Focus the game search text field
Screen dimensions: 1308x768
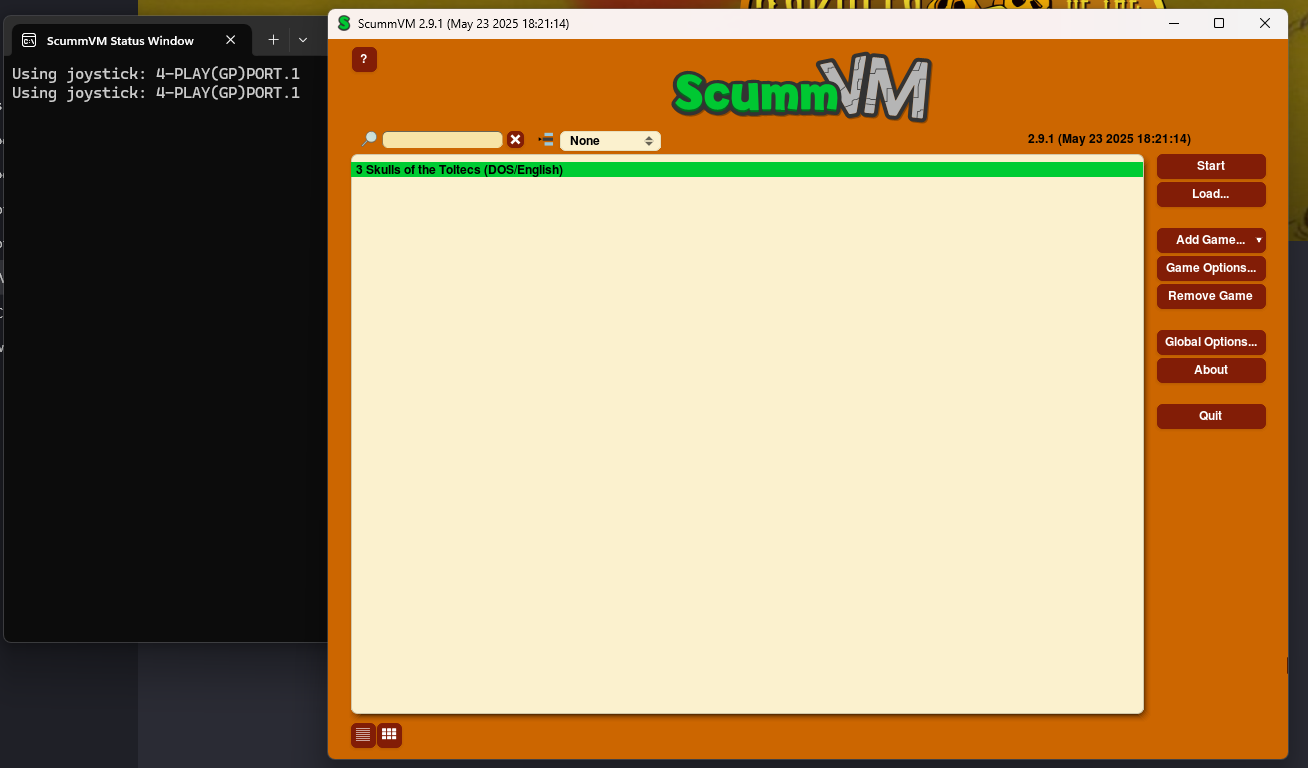[442, 140]
